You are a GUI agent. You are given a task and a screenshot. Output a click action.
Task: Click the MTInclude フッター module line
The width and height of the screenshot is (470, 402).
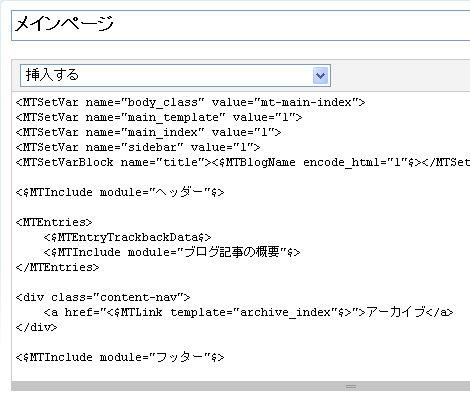tap(120, 357)
